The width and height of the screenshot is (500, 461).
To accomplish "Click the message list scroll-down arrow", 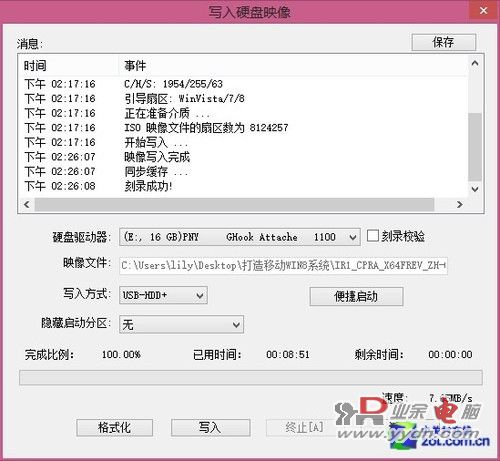I will (x=475, y=189).
